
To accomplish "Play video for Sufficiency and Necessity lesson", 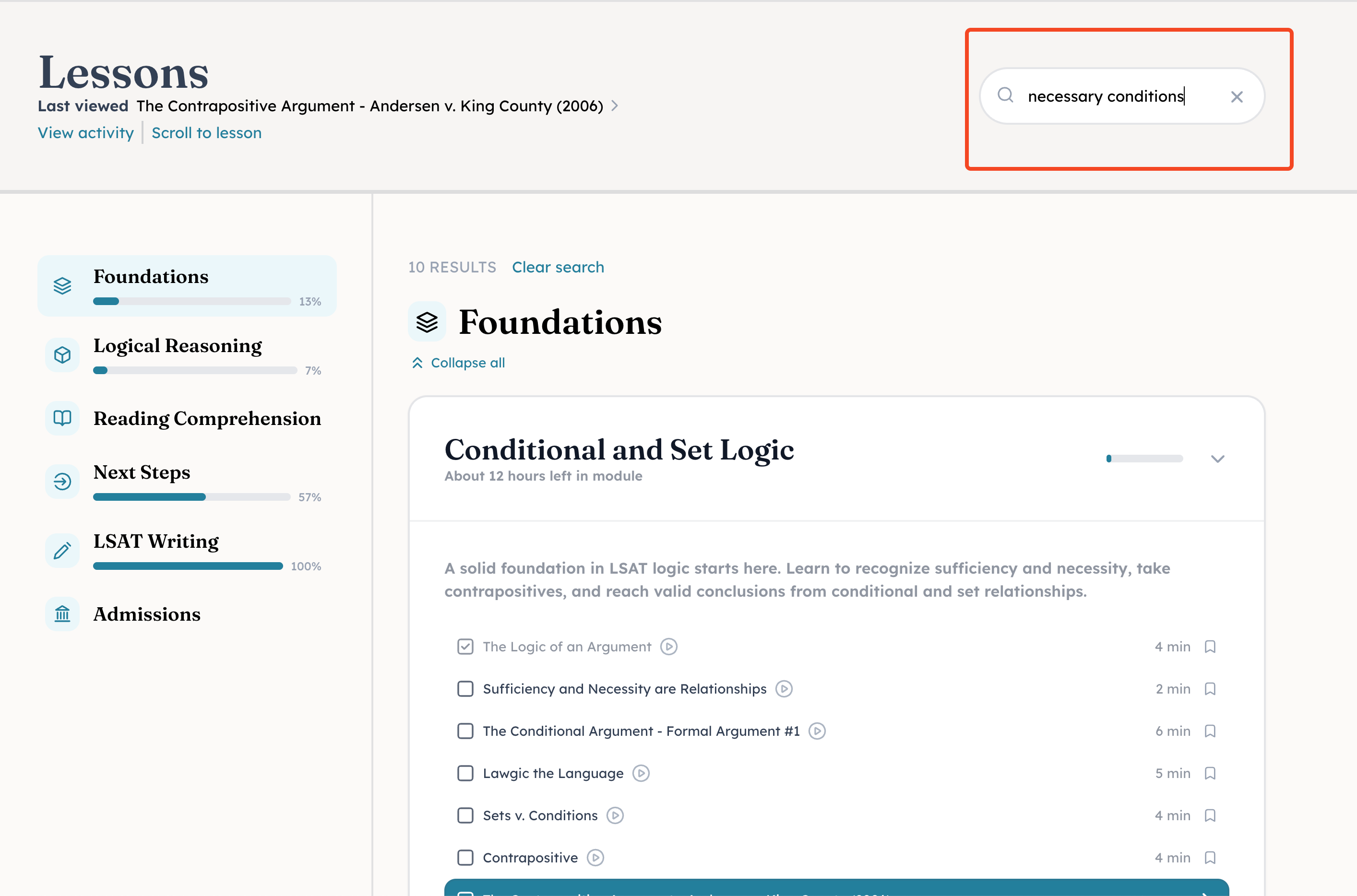I will tap(784, 689).
